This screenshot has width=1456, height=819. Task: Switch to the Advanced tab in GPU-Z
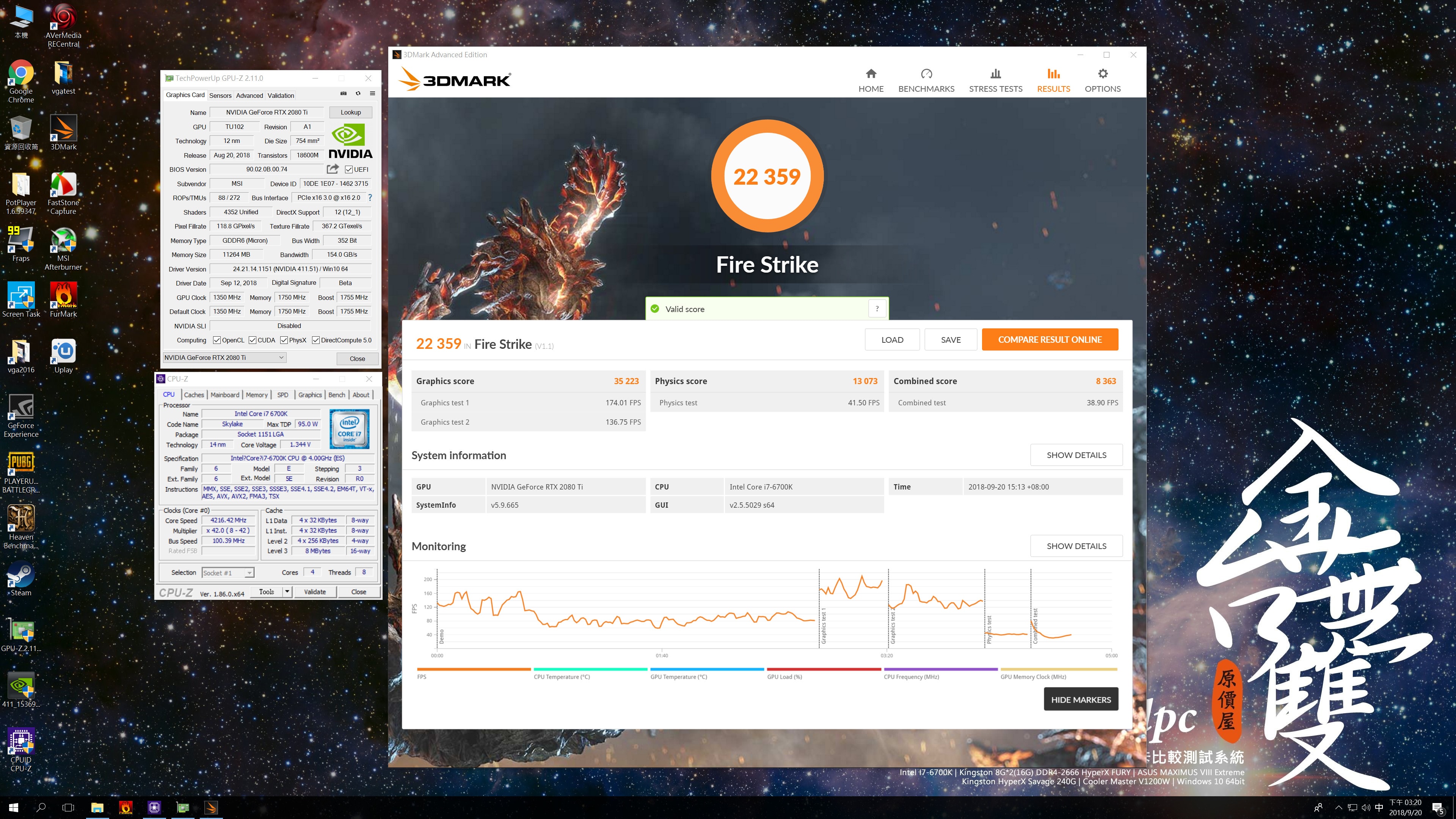(x=249, y=96)
